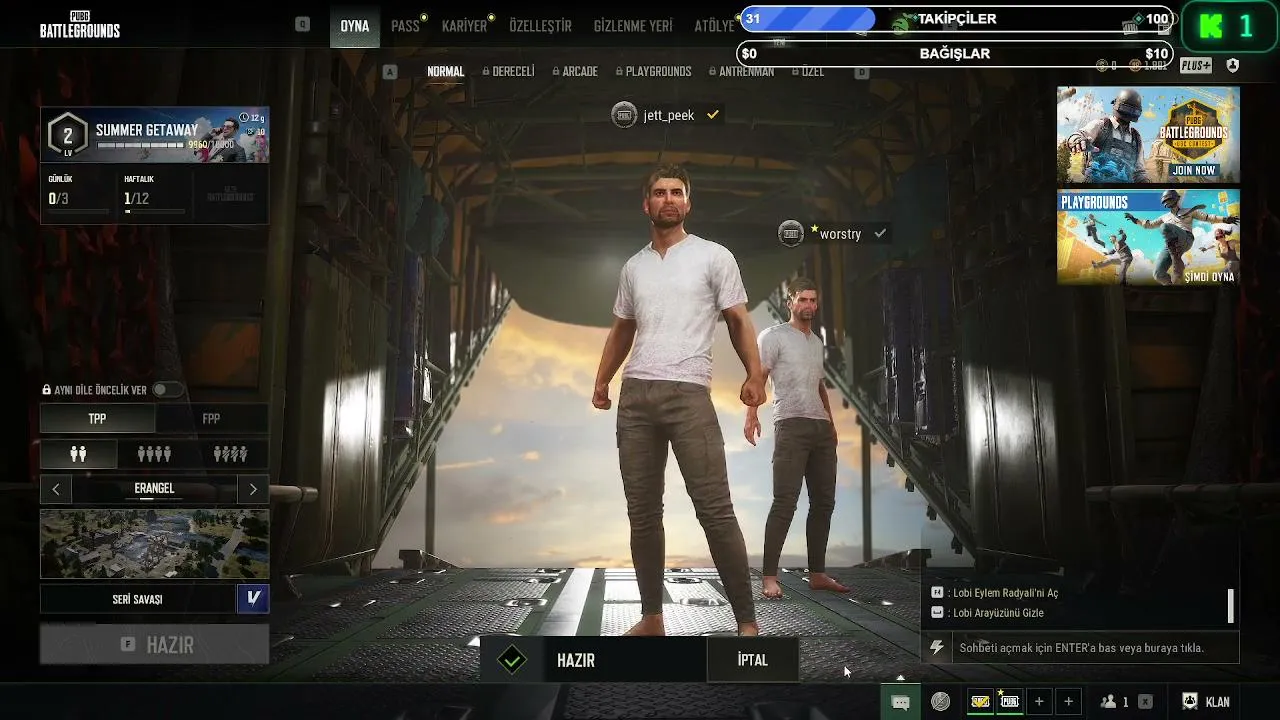Click the Playgrounds Şimdi Oyna banner

pyautogui.click(x=1148, y=237)
